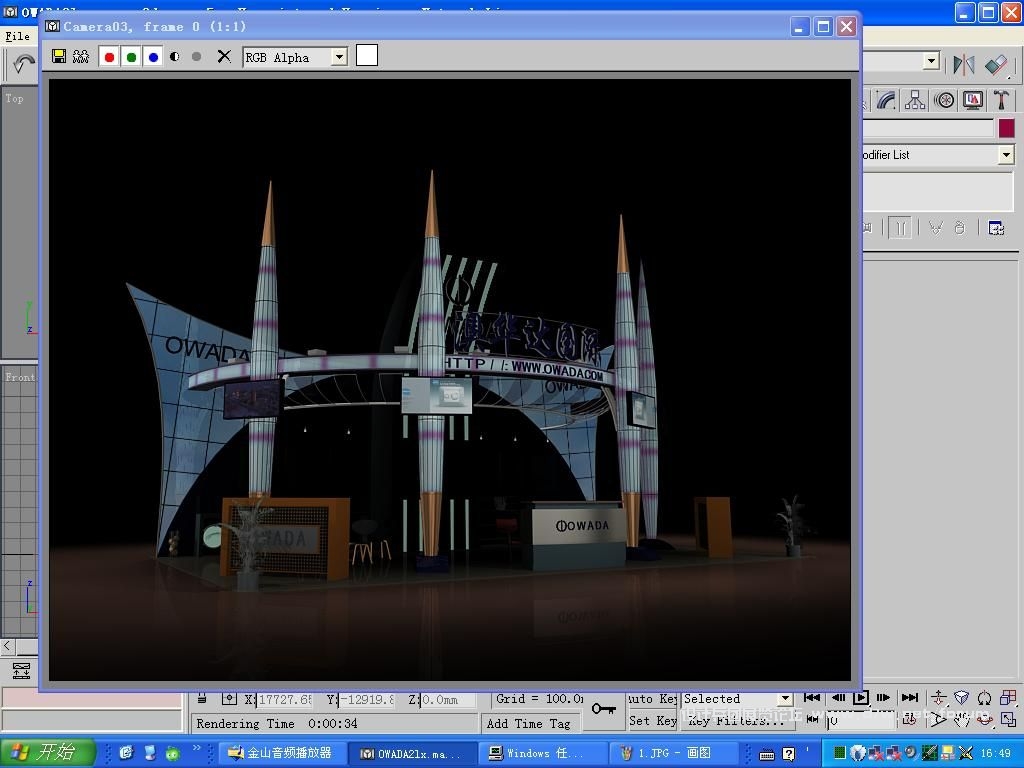The image size is (1024, 768).
Task: Click the large Set Keys key icon
Action: (x=603, y=709)
